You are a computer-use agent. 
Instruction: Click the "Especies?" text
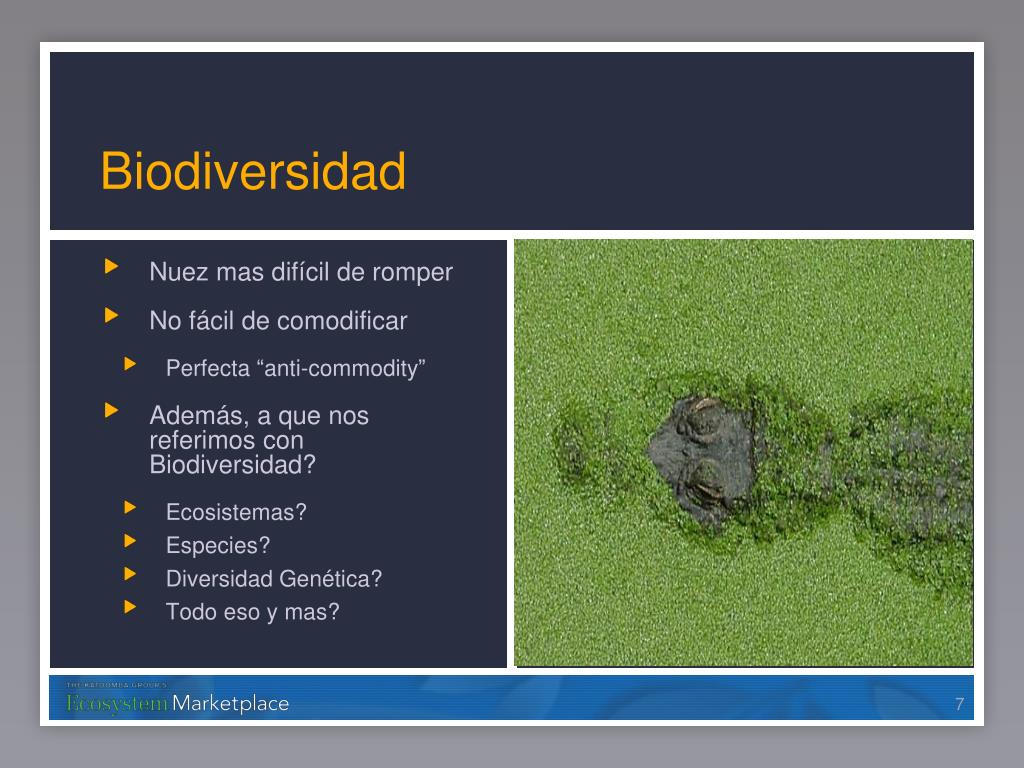click(x=218, y=546)
